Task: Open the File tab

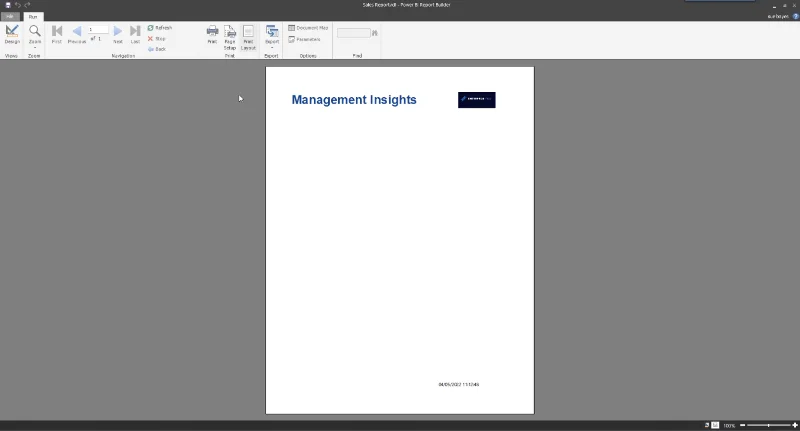Action: coord(10,17)
